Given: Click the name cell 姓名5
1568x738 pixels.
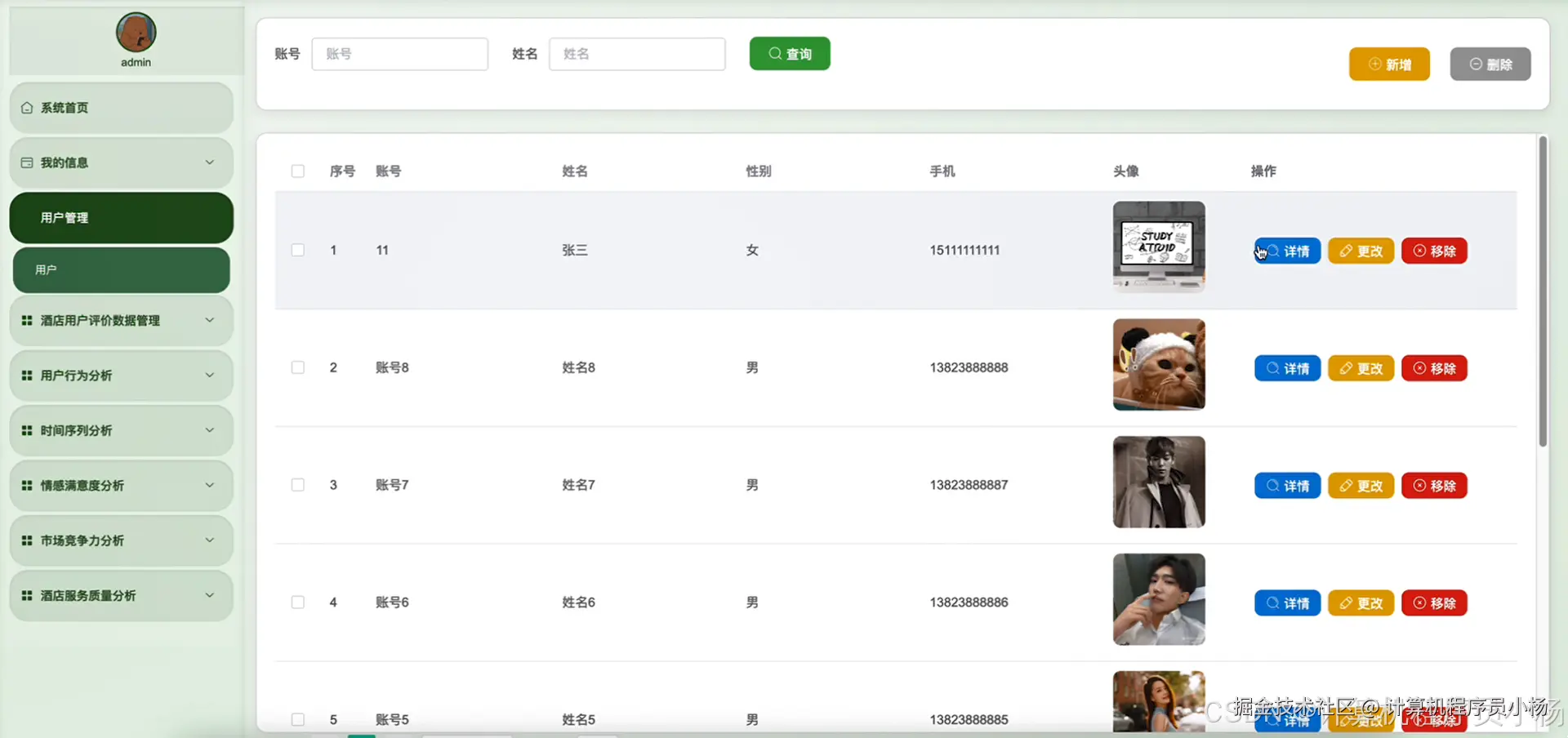Looking at the screenshot, I should click(578, 720).
